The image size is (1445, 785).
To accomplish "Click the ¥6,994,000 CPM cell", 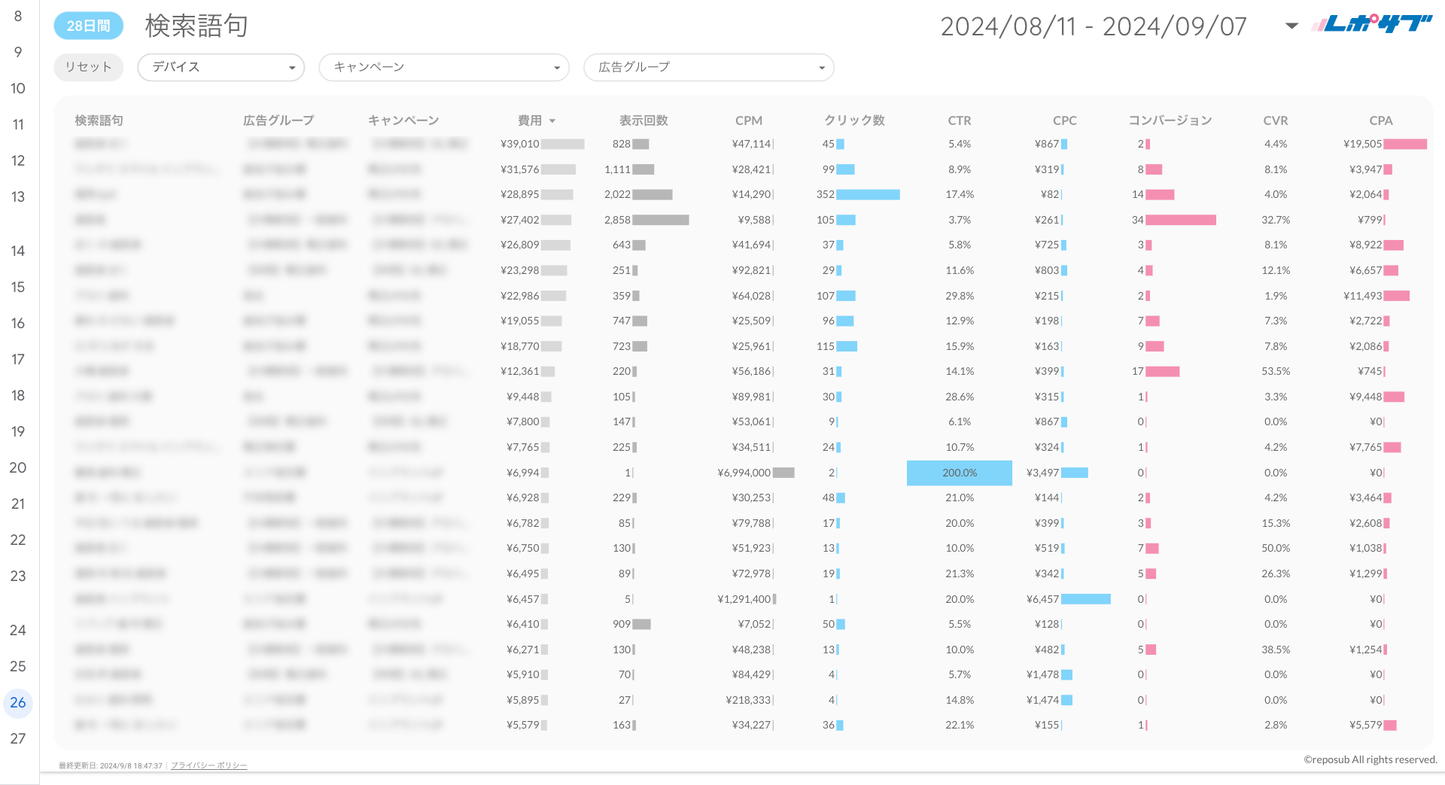I will click(744, 472).
